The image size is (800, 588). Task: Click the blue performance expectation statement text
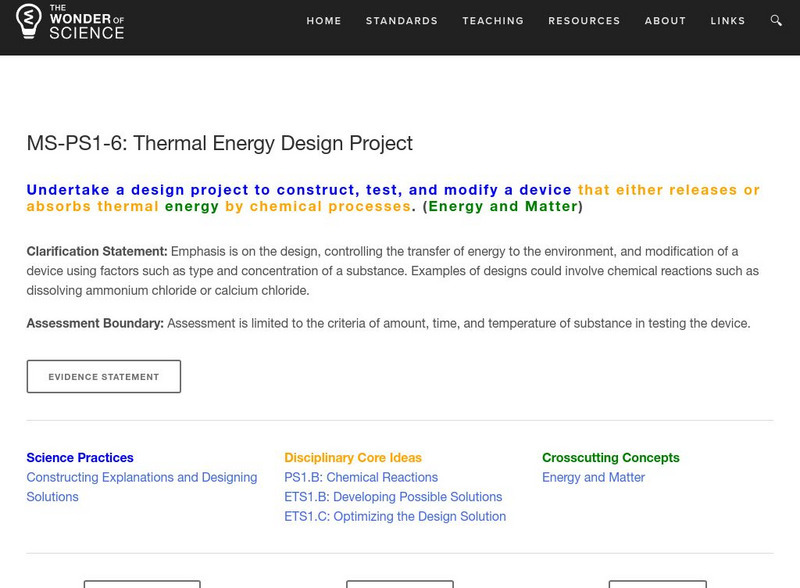click(x=299, y=190)
